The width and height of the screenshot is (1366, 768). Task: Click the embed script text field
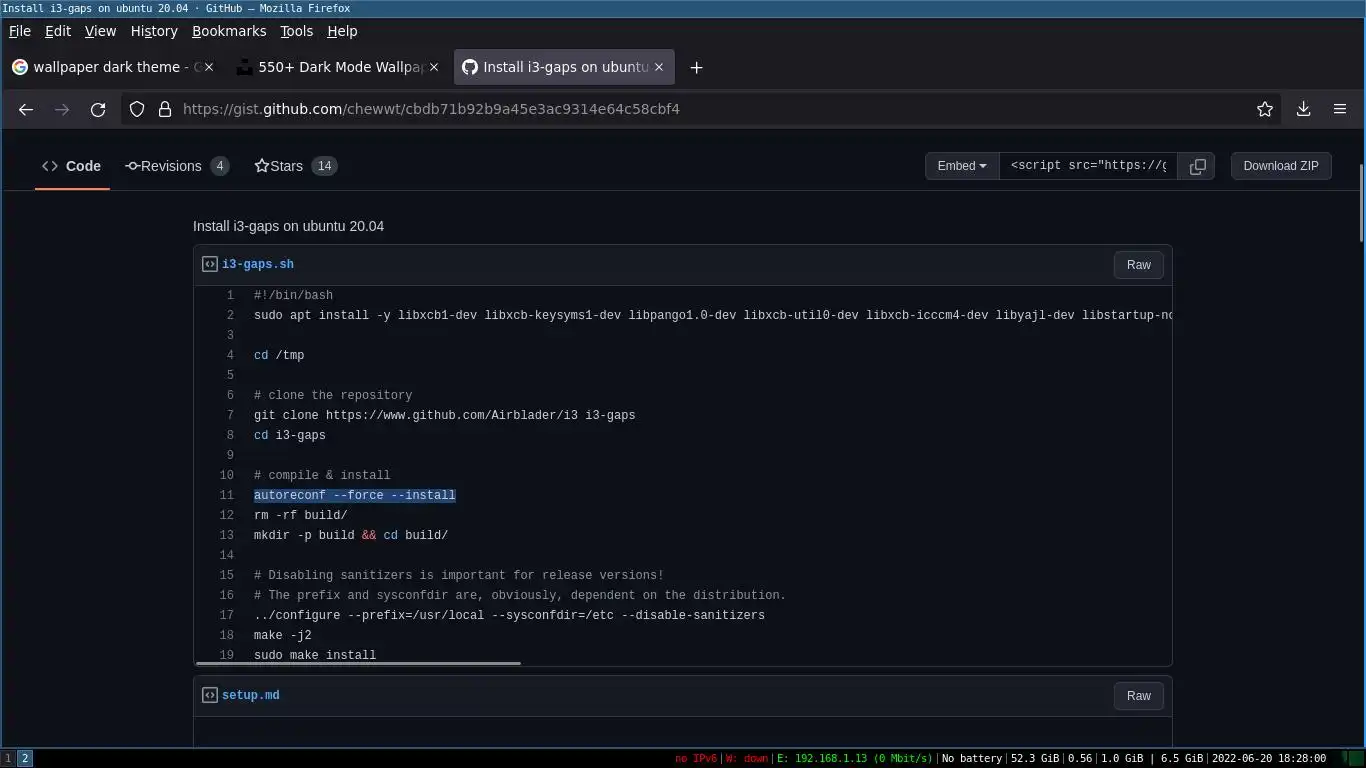1088,166
